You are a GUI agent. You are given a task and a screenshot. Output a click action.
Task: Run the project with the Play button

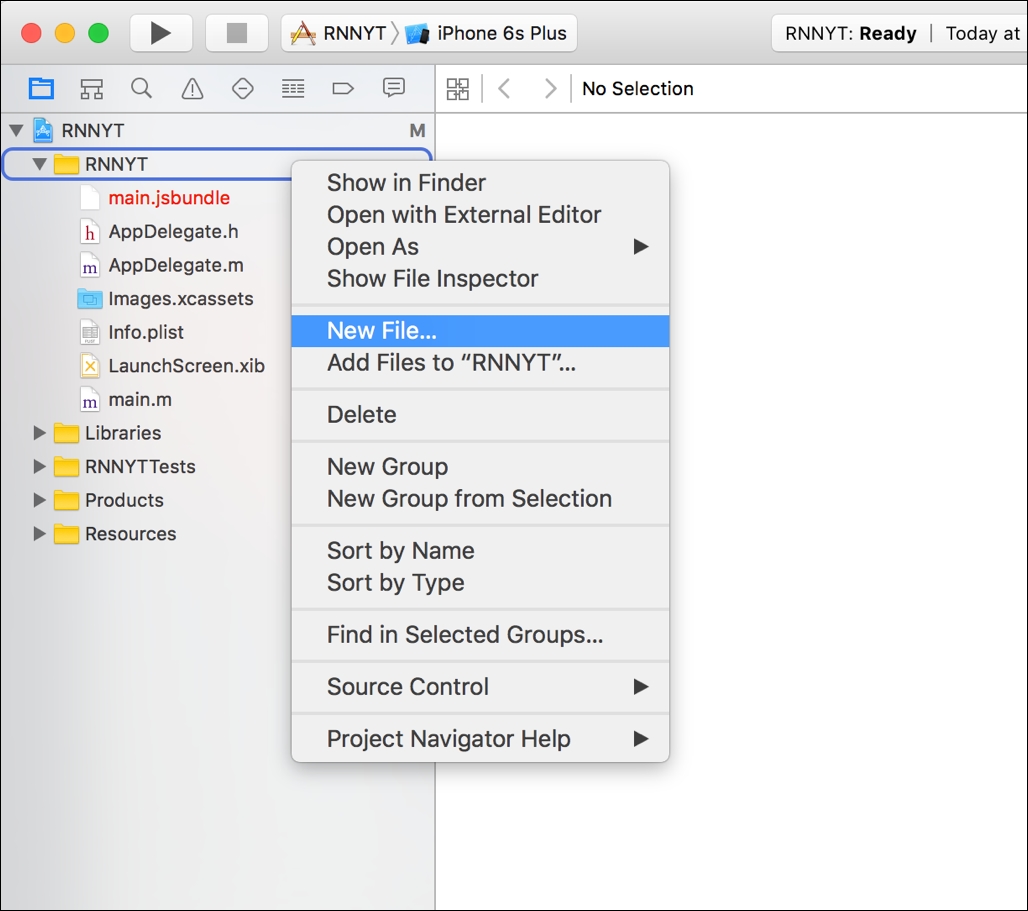161,33
